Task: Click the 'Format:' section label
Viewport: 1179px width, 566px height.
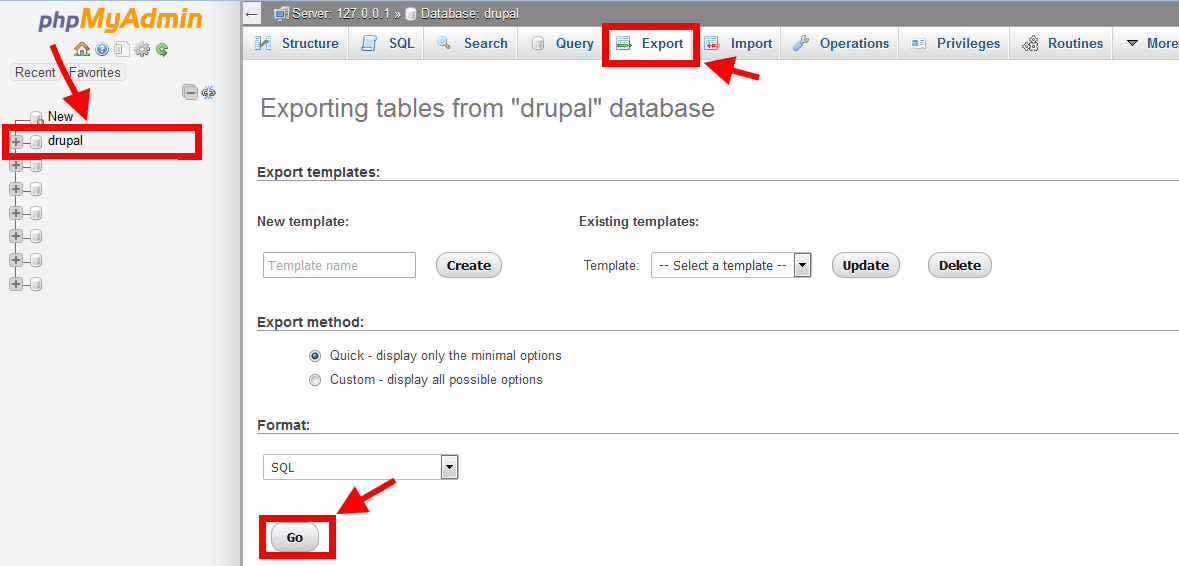Action: point(283,425)
